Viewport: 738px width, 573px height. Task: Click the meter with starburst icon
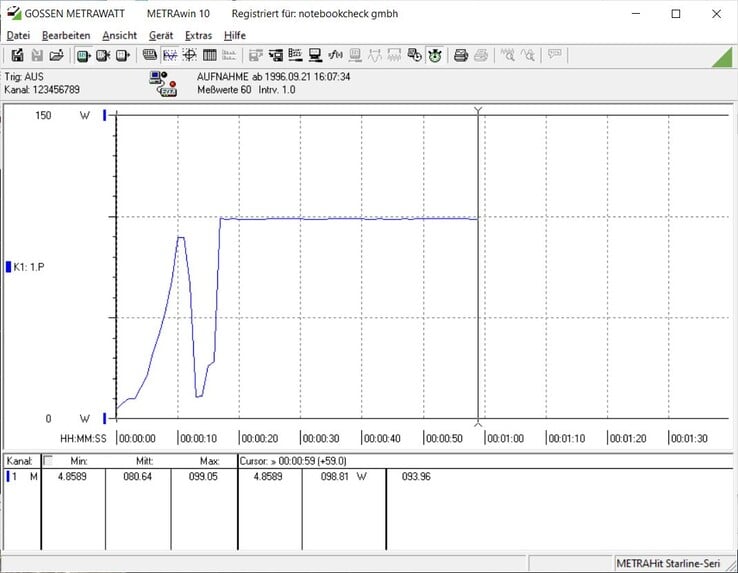(103, 56)
